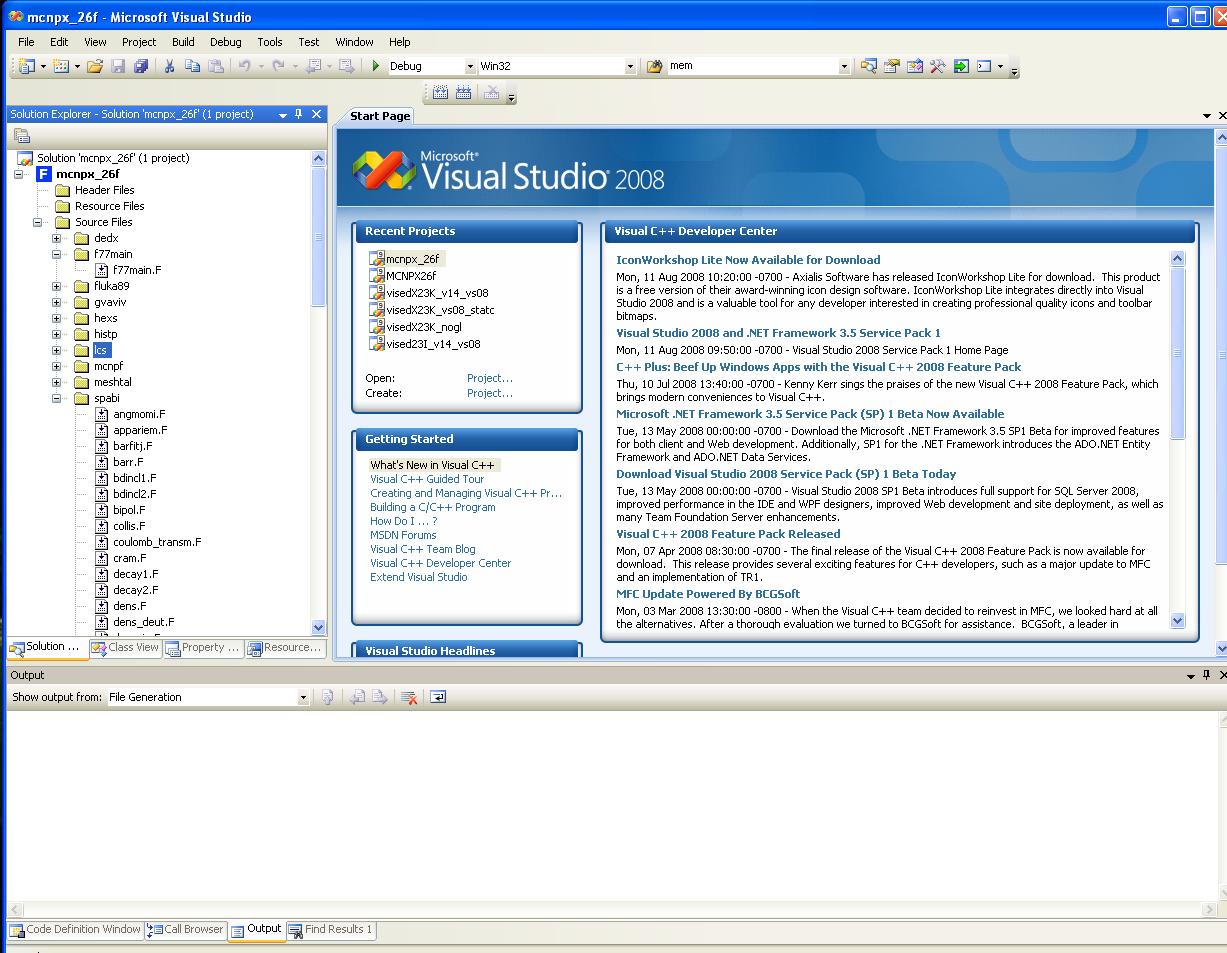Image resolution: width=1227 pixels, height=953 pixels.
Task: Select the f77main.F file
Action: [x=137, y=270]
